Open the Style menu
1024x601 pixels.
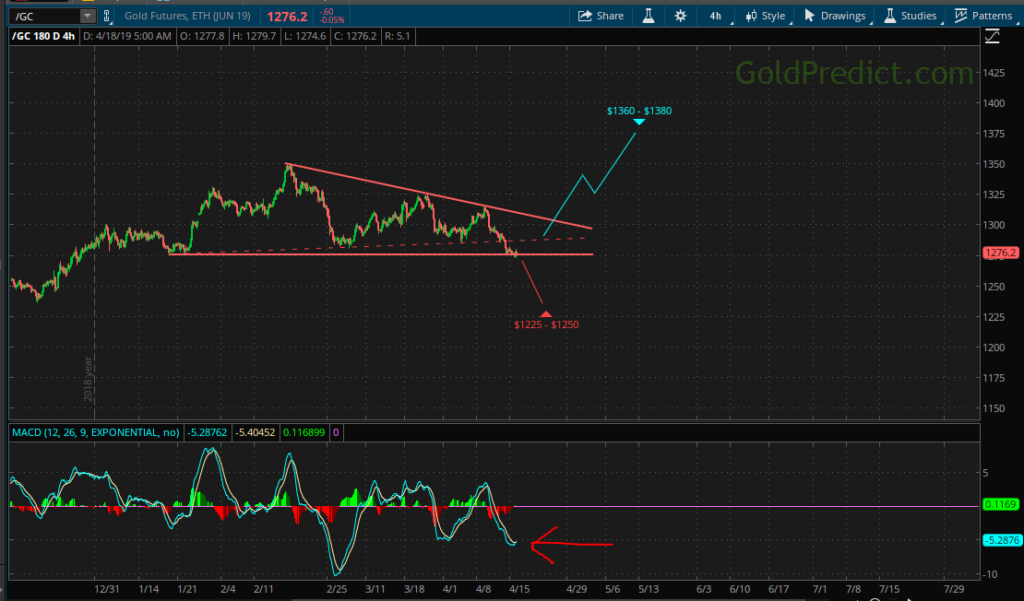765,16
